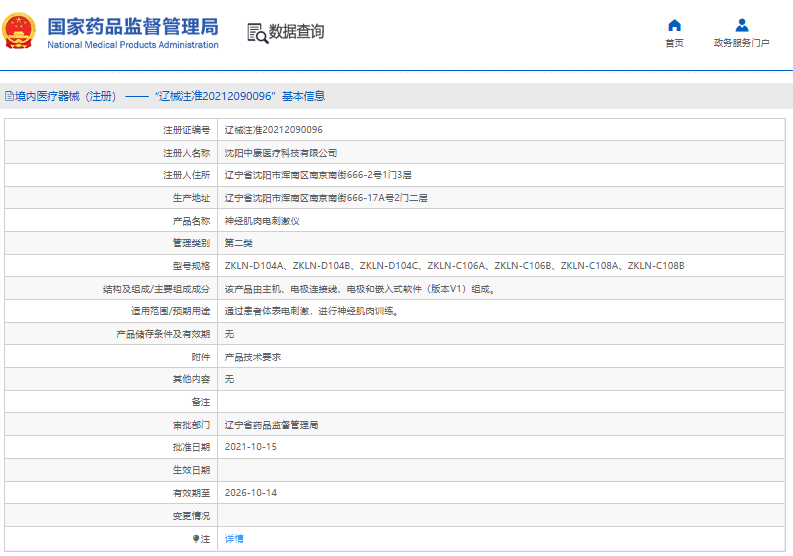
Task: Click breadcrumb 境内医疗器械（注册）
Action: [66, 96]
